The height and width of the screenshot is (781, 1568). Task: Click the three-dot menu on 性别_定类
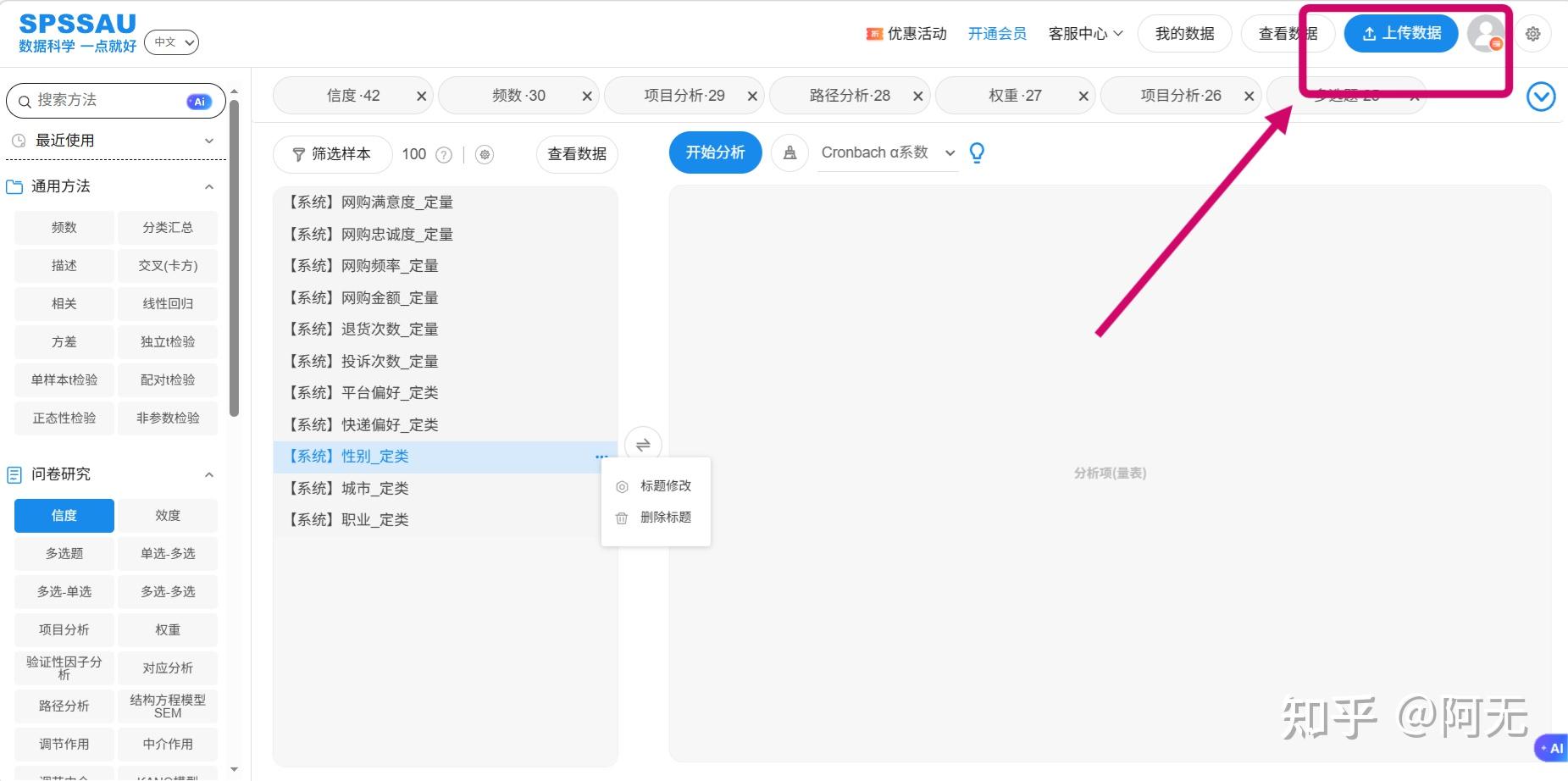coord(601,457)
